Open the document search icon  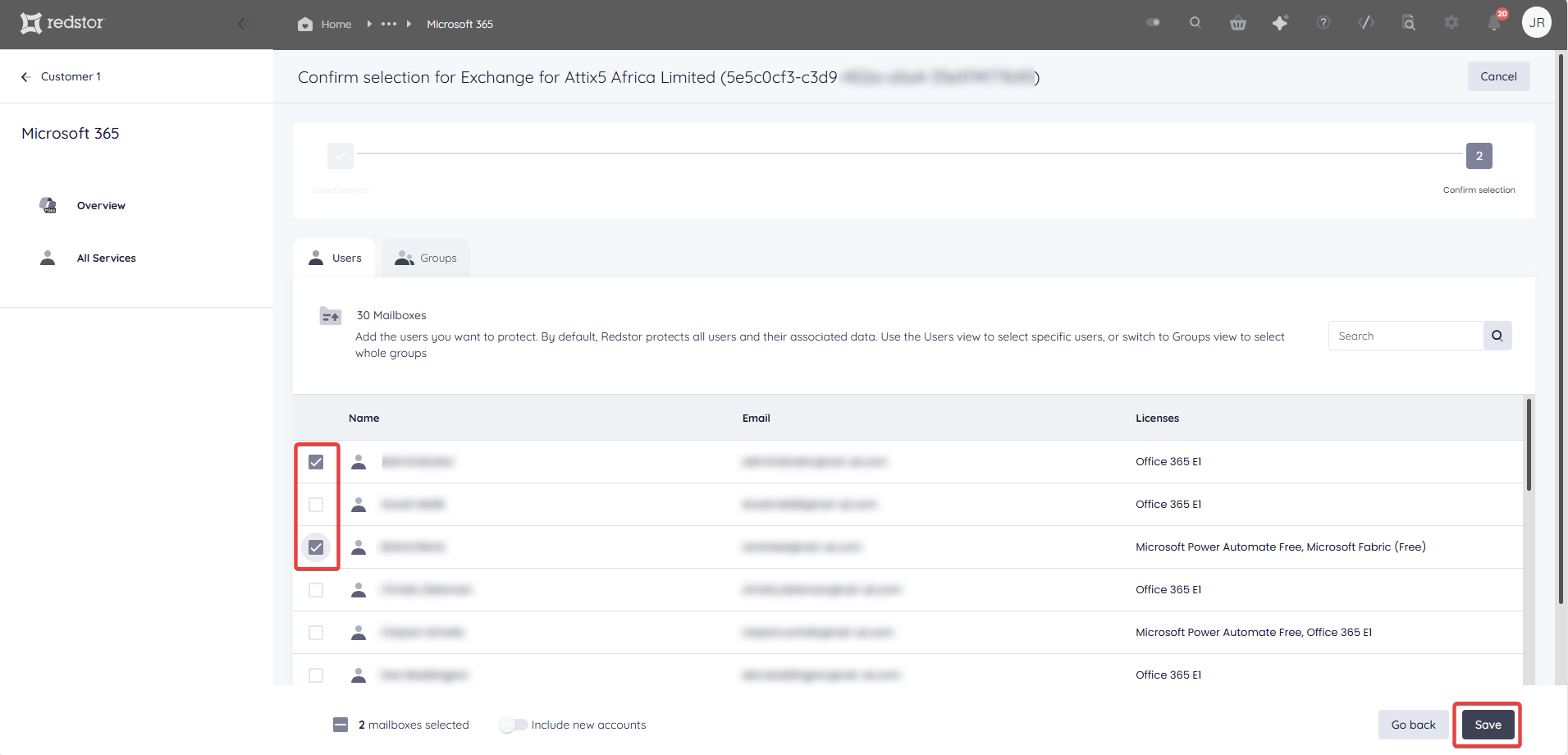(1409, 23)
